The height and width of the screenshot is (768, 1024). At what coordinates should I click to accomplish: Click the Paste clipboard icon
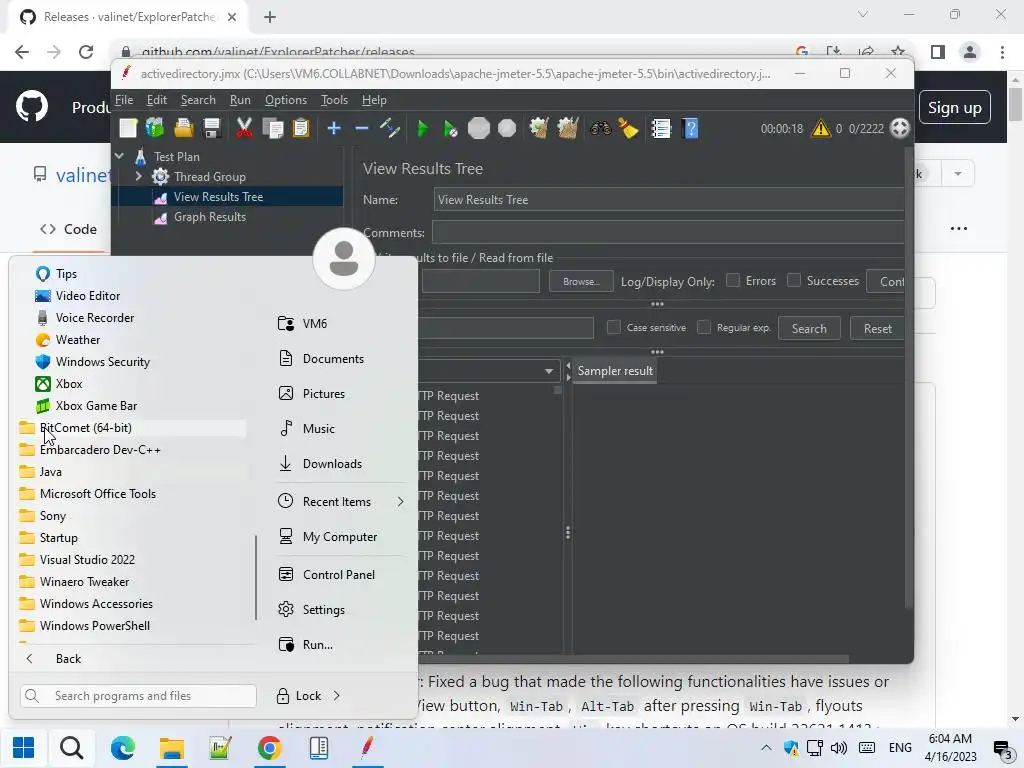click(x=300, y=128)
